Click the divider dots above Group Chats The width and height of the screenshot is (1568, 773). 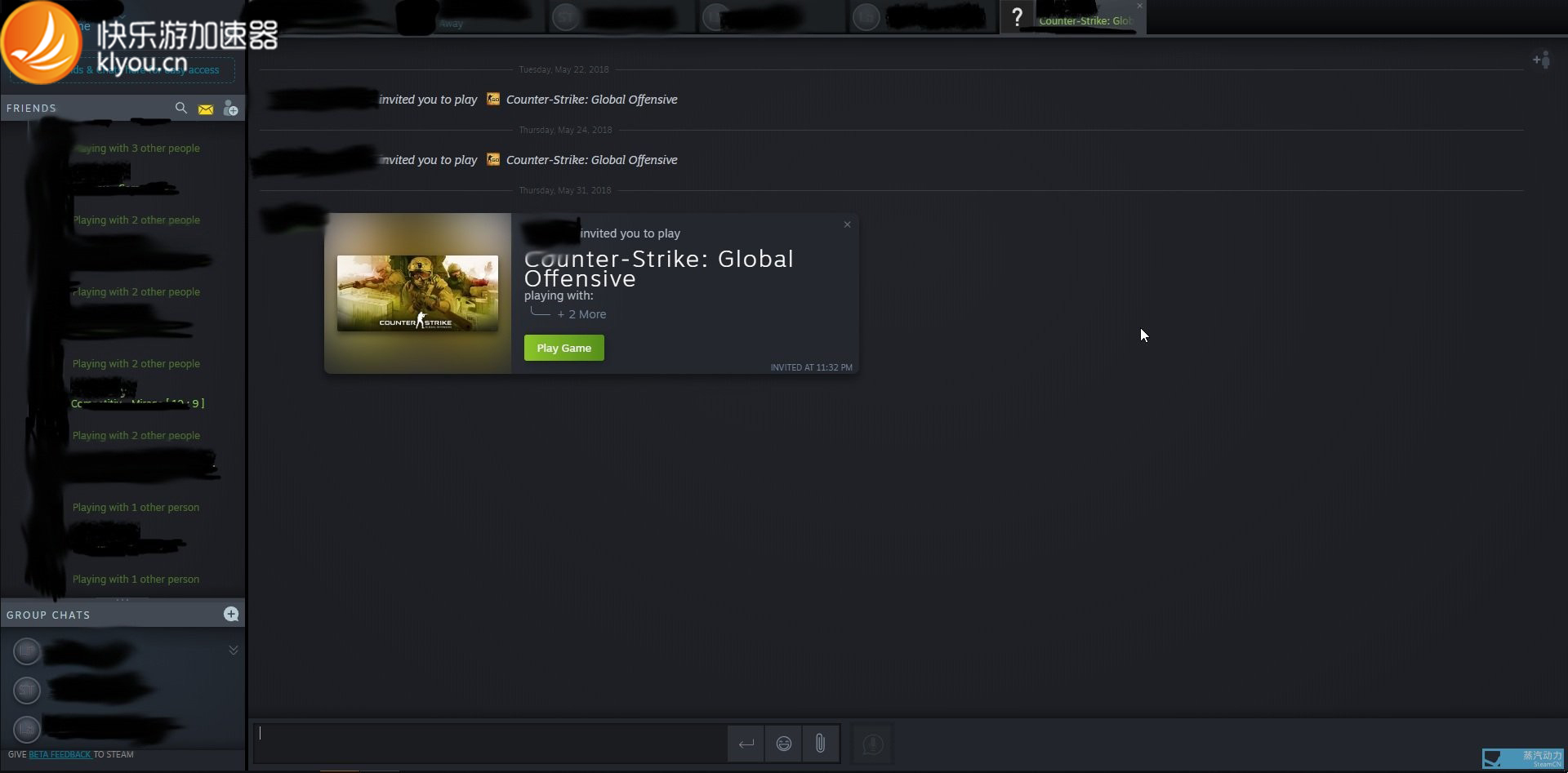click(122, 599)
